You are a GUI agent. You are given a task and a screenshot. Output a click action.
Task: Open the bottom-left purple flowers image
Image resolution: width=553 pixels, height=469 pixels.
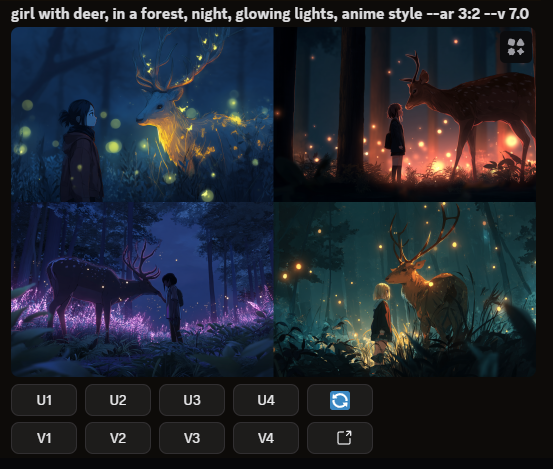pos(142,290)
